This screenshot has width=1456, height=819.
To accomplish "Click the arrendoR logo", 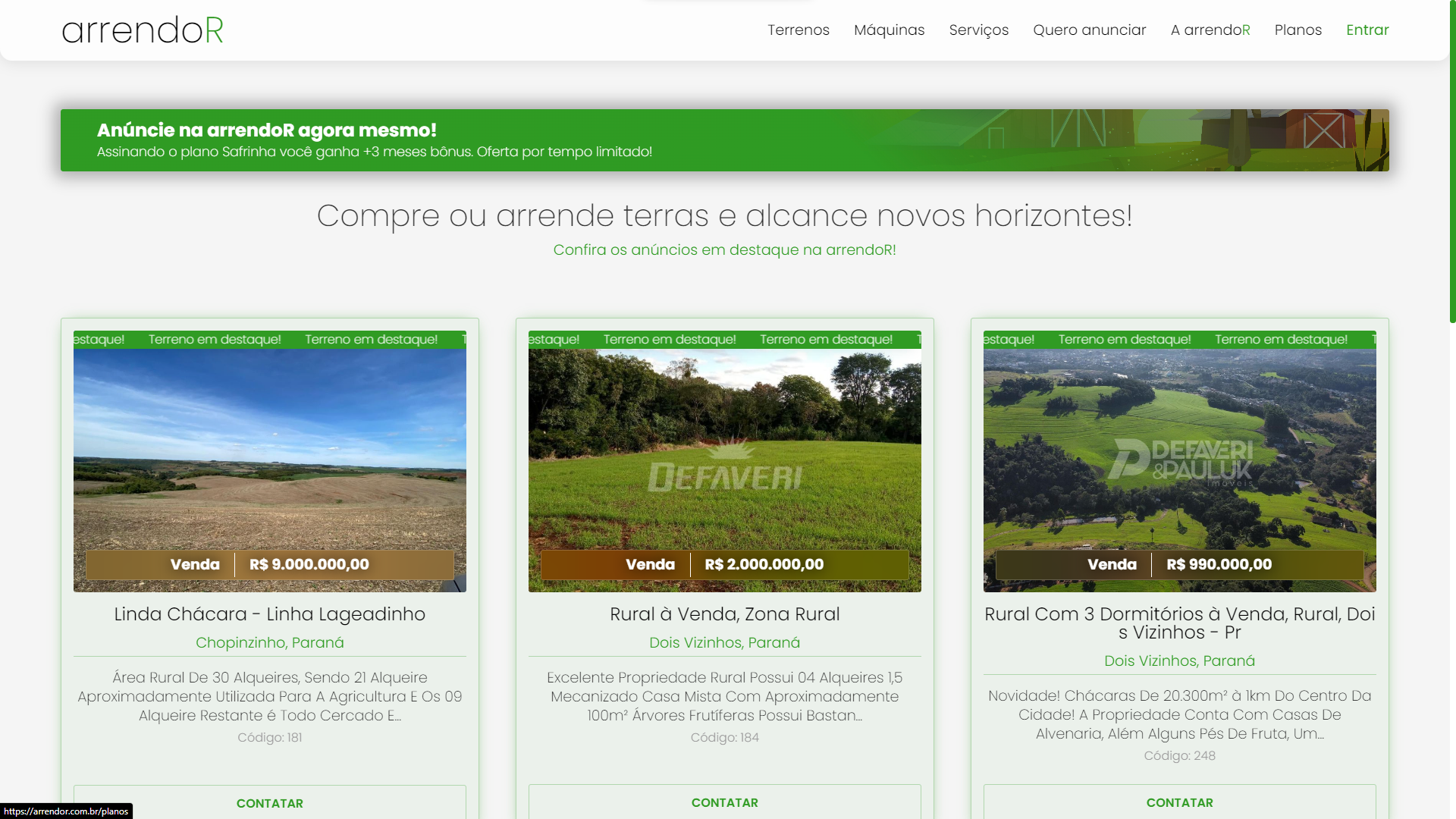I will pyautogui.click(x=143, y=30).
